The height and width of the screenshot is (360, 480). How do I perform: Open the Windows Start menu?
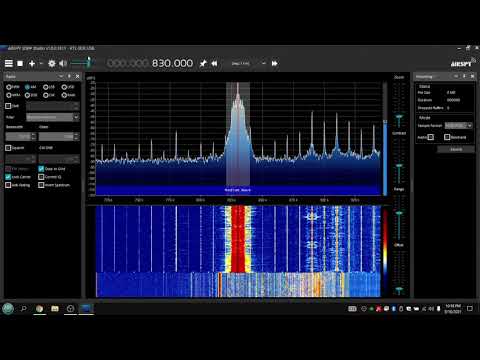pos(8,309)
